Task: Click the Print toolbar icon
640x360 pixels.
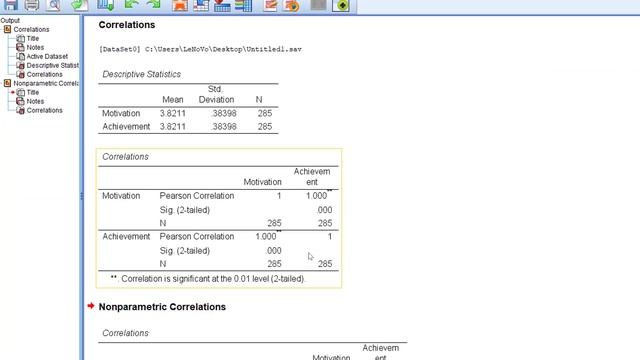Action: (31, 5)
